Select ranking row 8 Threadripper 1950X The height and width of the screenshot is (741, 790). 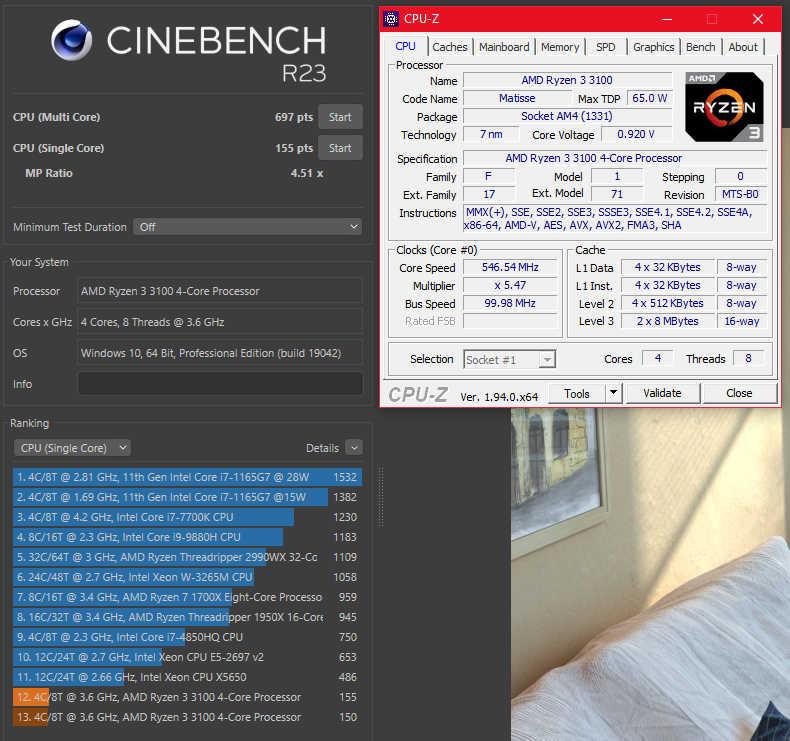point(187,617)
